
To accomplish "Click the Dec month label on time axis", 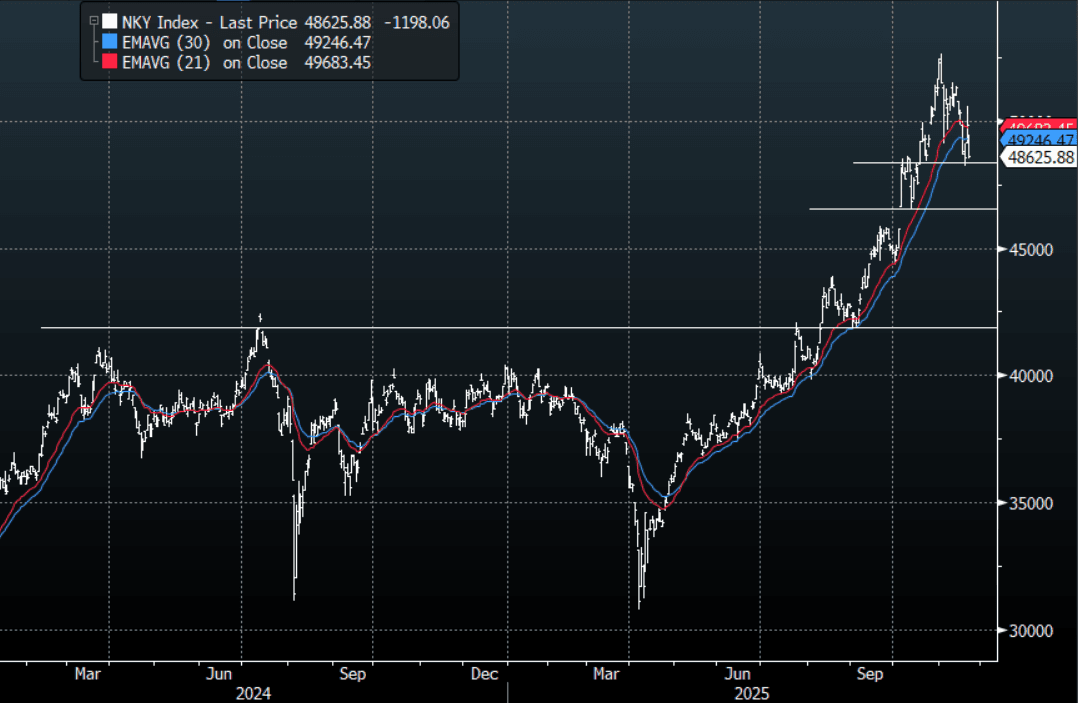I will pyautogui.click(x=484, y=674).
